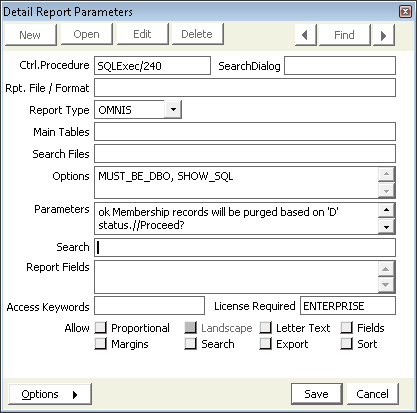This screenshot has height=413, width=417.
Task: Open the Options popup menu button
Action: (x=50, y=394)
